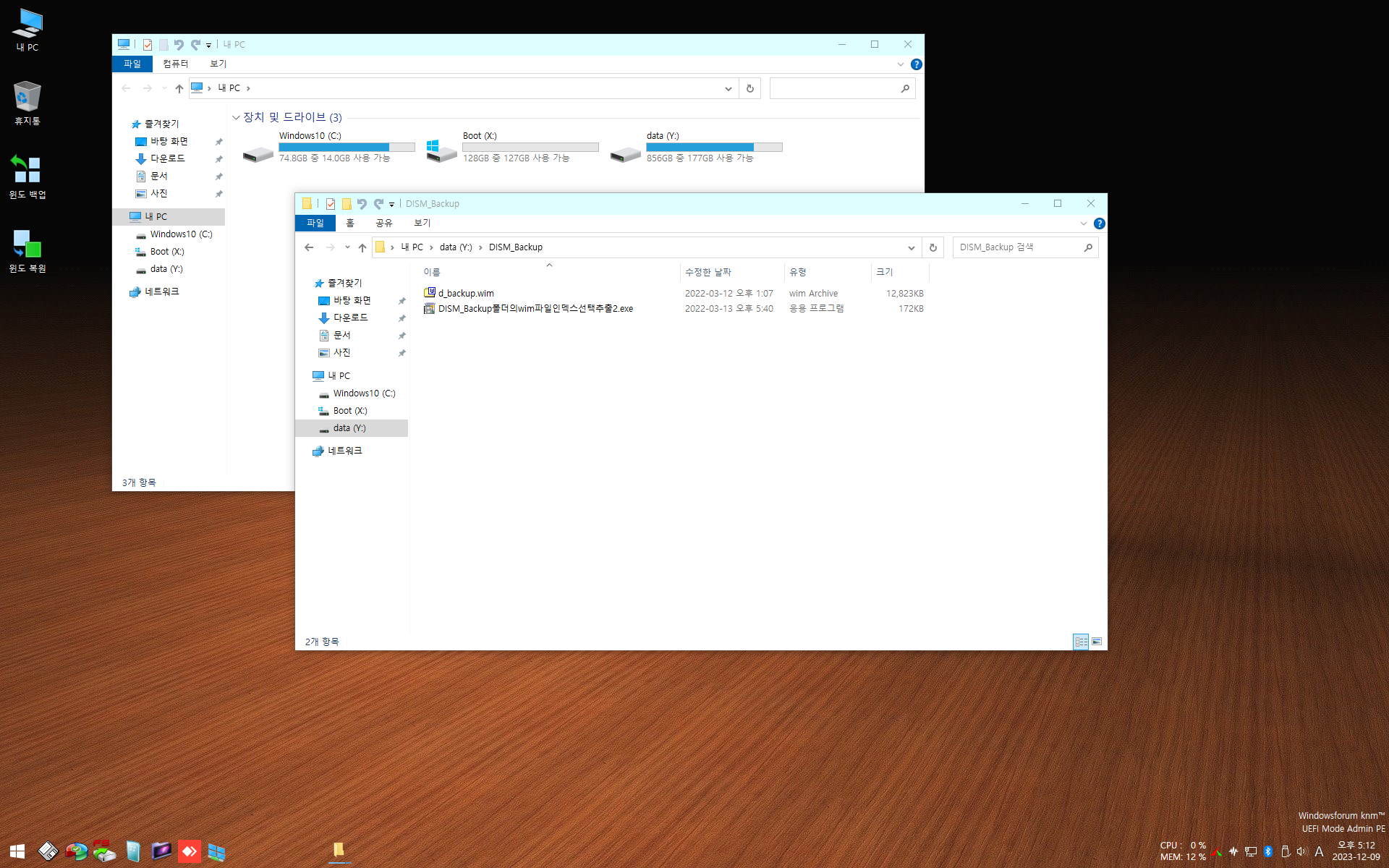Select 내 PC desktop shortcut icon
This screenshot has width=1389, height=868.
coord(27,30)
